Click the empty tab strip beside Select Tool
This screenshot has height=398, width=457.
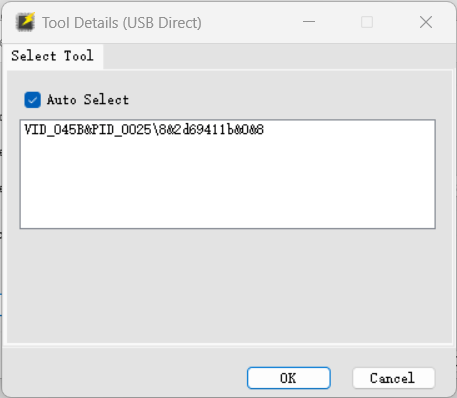click(x=277, y=57)
